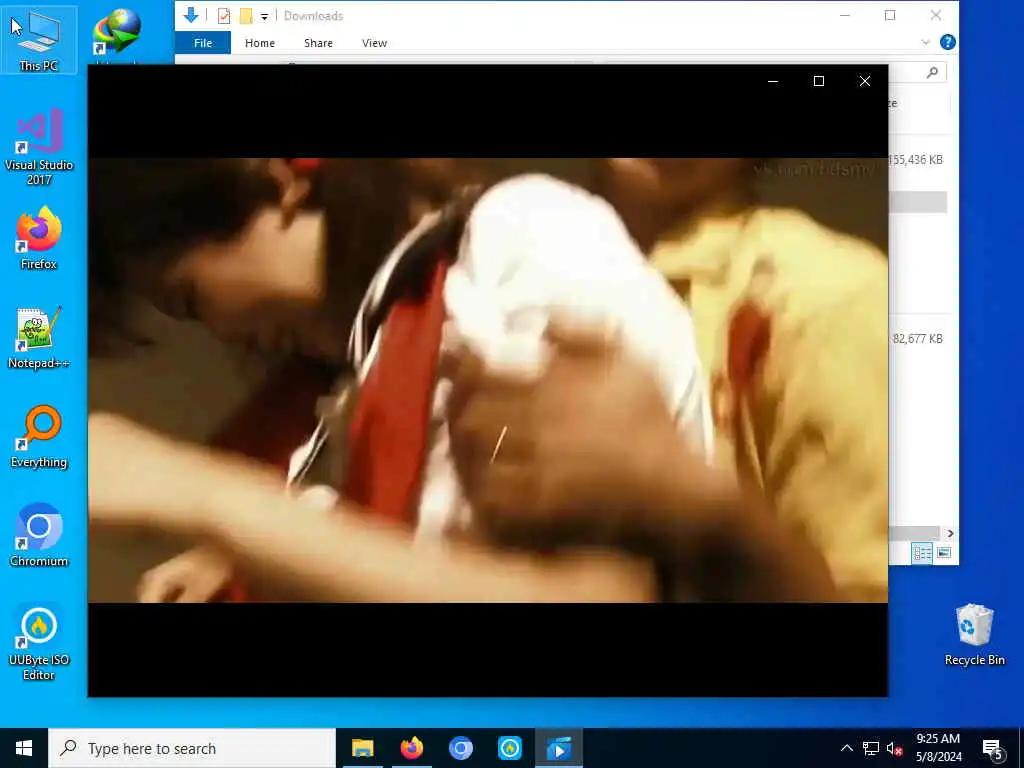Switch to Home ribbon tab in Explorer
The height and width of the screenshot is (768, 1024).
pos(259,42)
